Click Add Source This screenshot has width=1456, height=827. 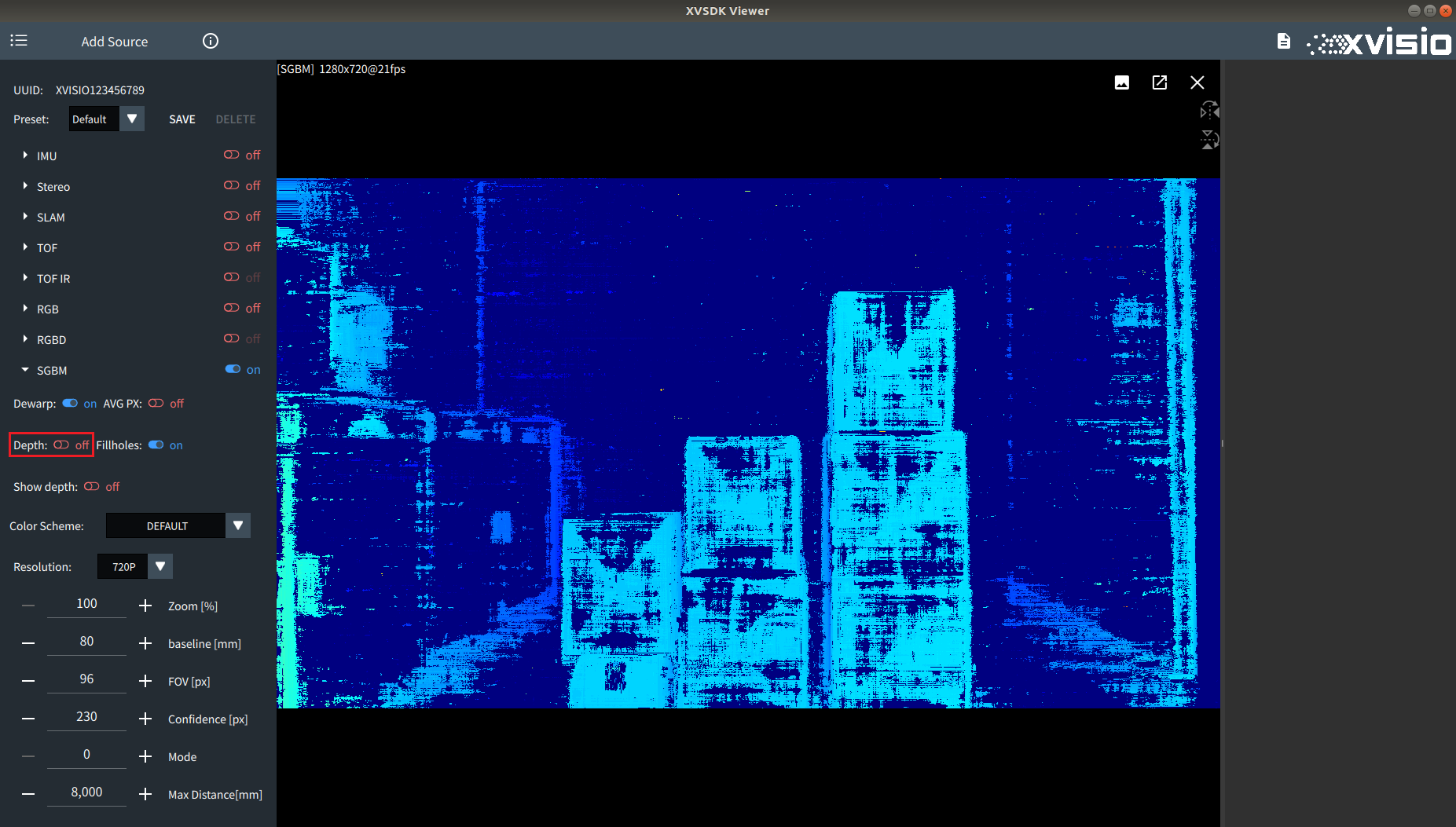tap(115, 42)
